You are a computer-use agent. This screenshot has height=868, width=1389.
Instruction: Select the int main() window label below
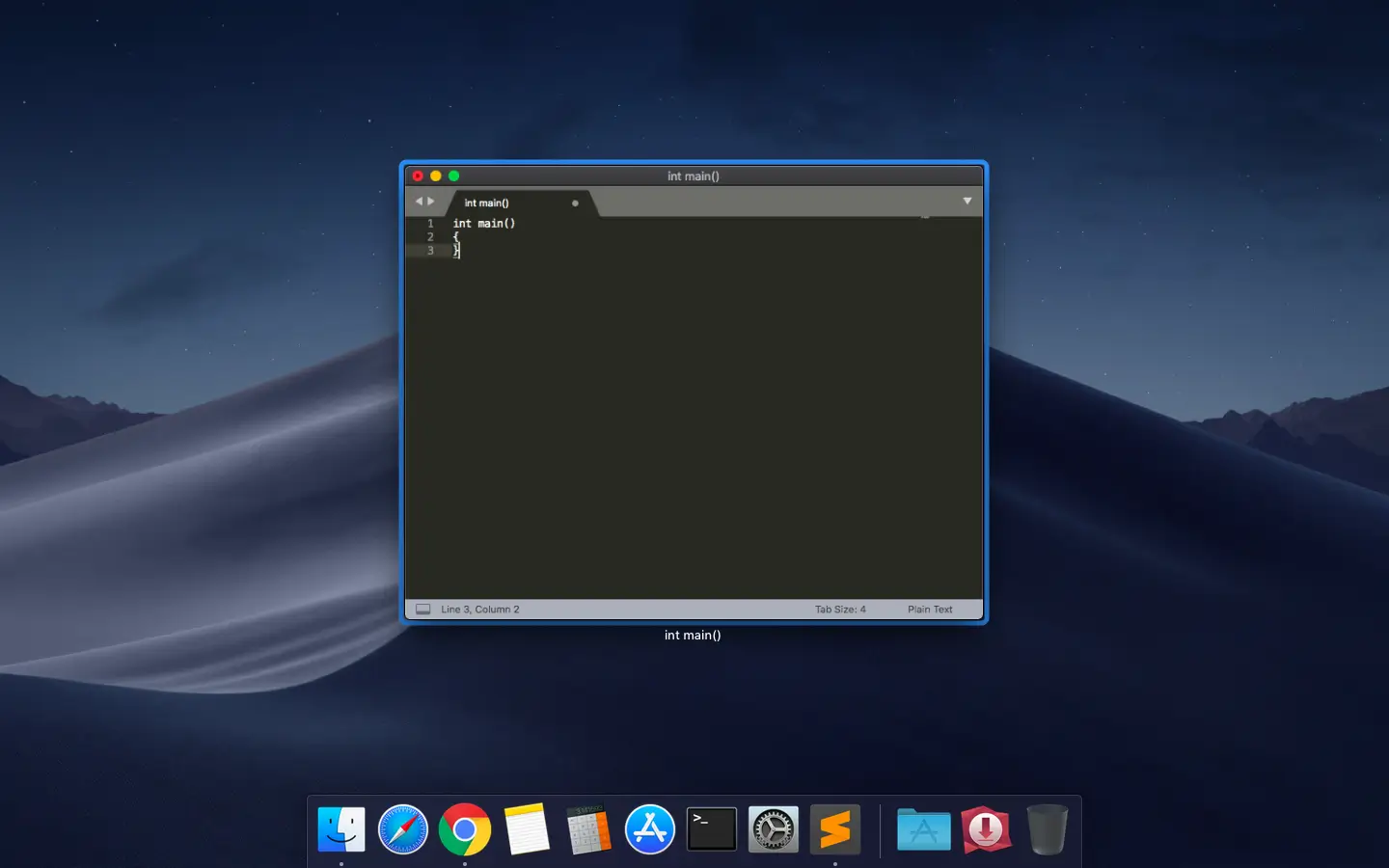[x=693, y=636]
